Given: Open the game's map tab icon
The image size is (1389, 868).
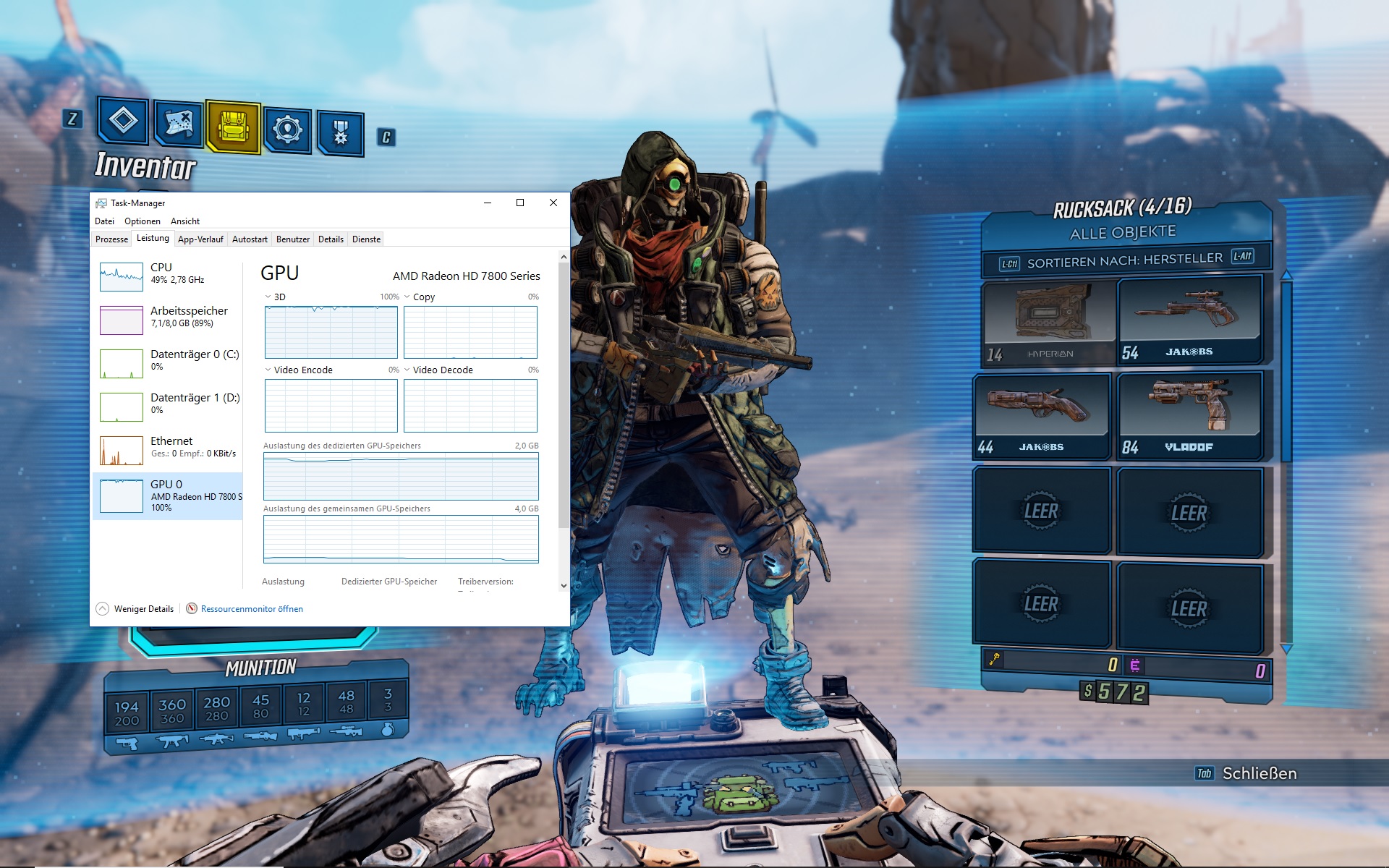Looking at the screenshot, I should (x=179, y=124).
